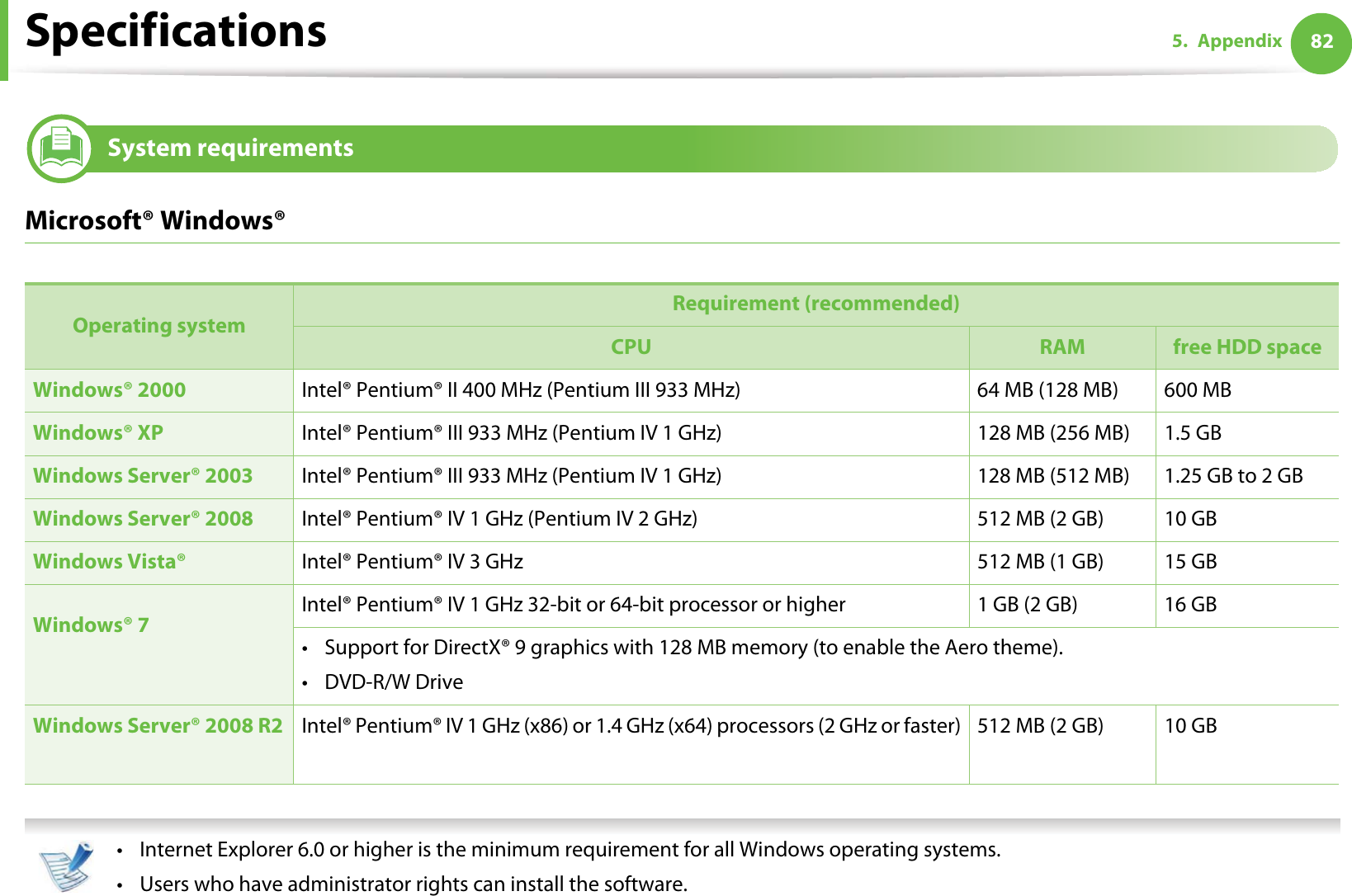This screenshot has width=1352, height=896.
Task: Click the 5. Appendix chapter label
Action: tap(1227, 41)
